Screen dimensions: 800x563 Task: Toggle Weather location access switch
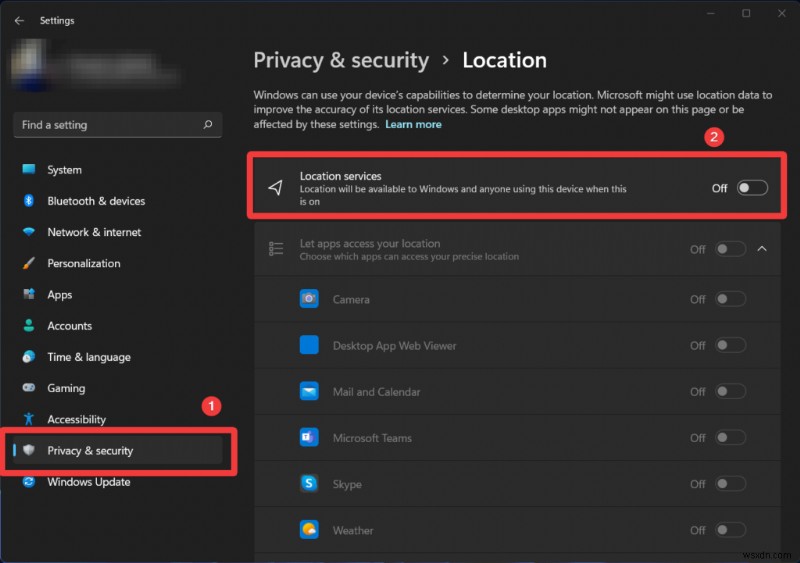(x=730, y=530)
